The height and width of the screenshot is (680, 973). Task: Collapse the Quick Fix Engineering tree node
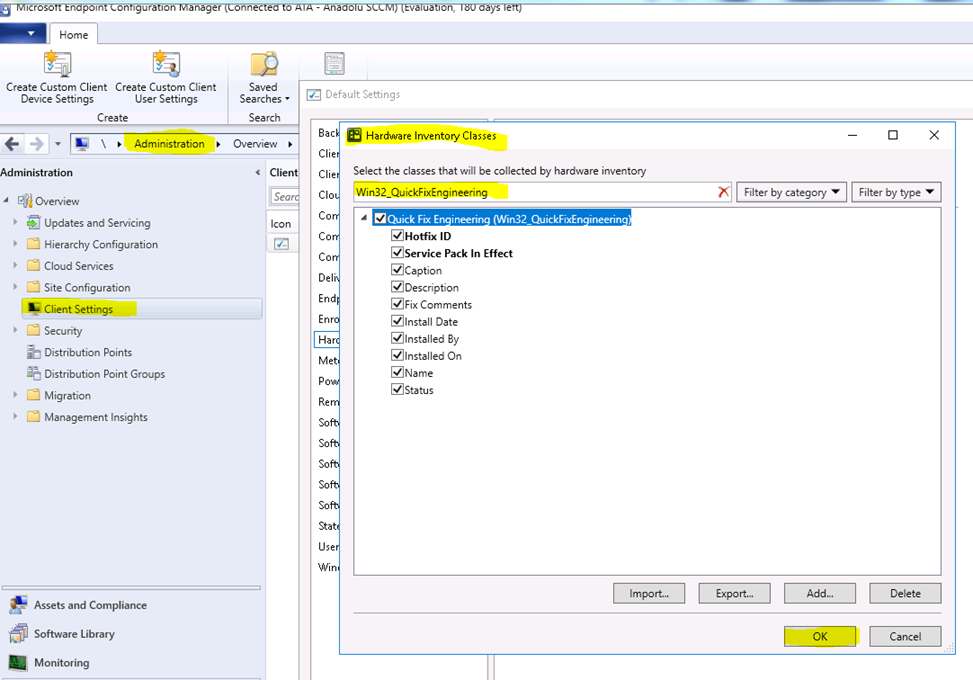coord(364,218)
